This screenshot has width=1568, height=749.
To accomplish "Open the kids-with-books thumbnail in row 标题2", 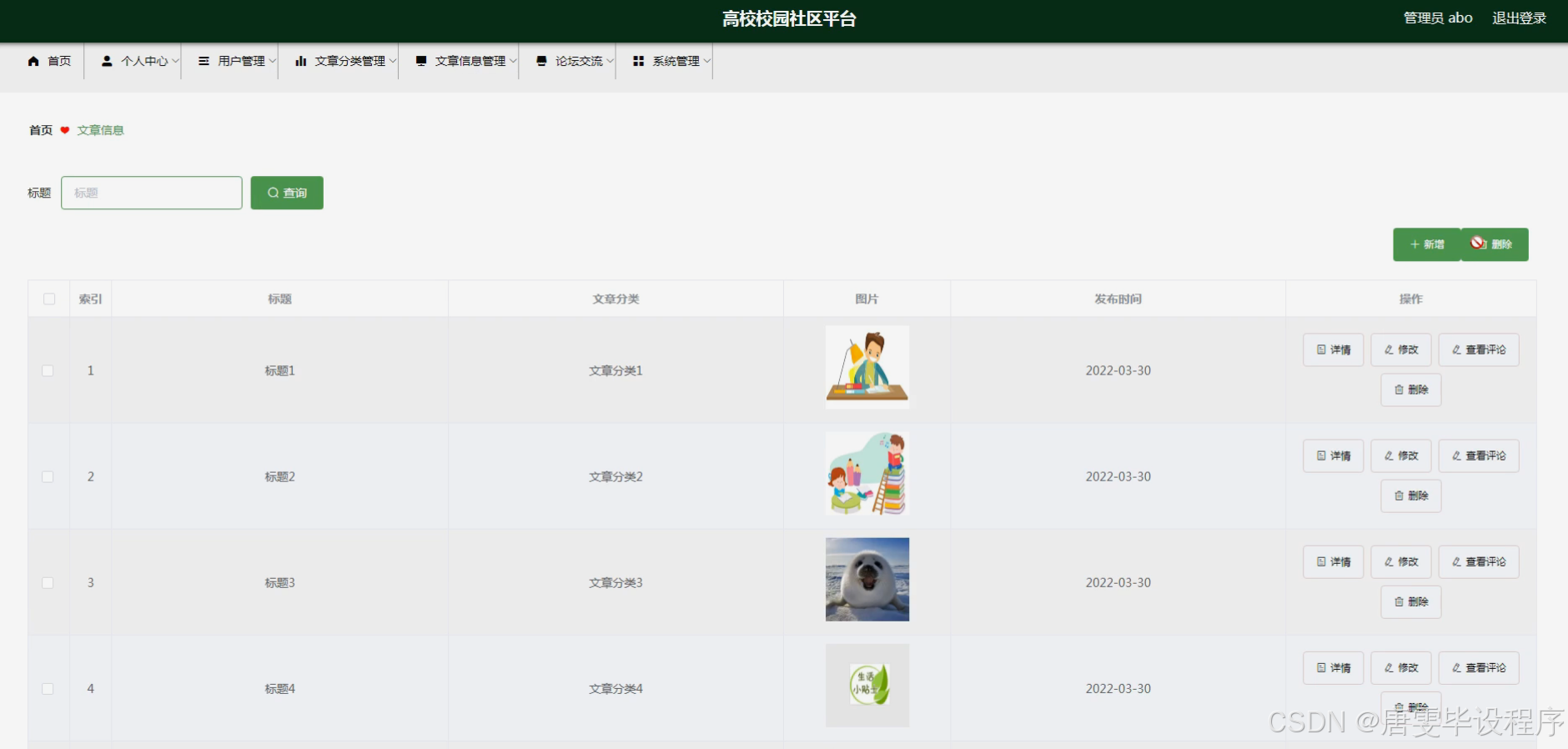I will tap(867, 473).
